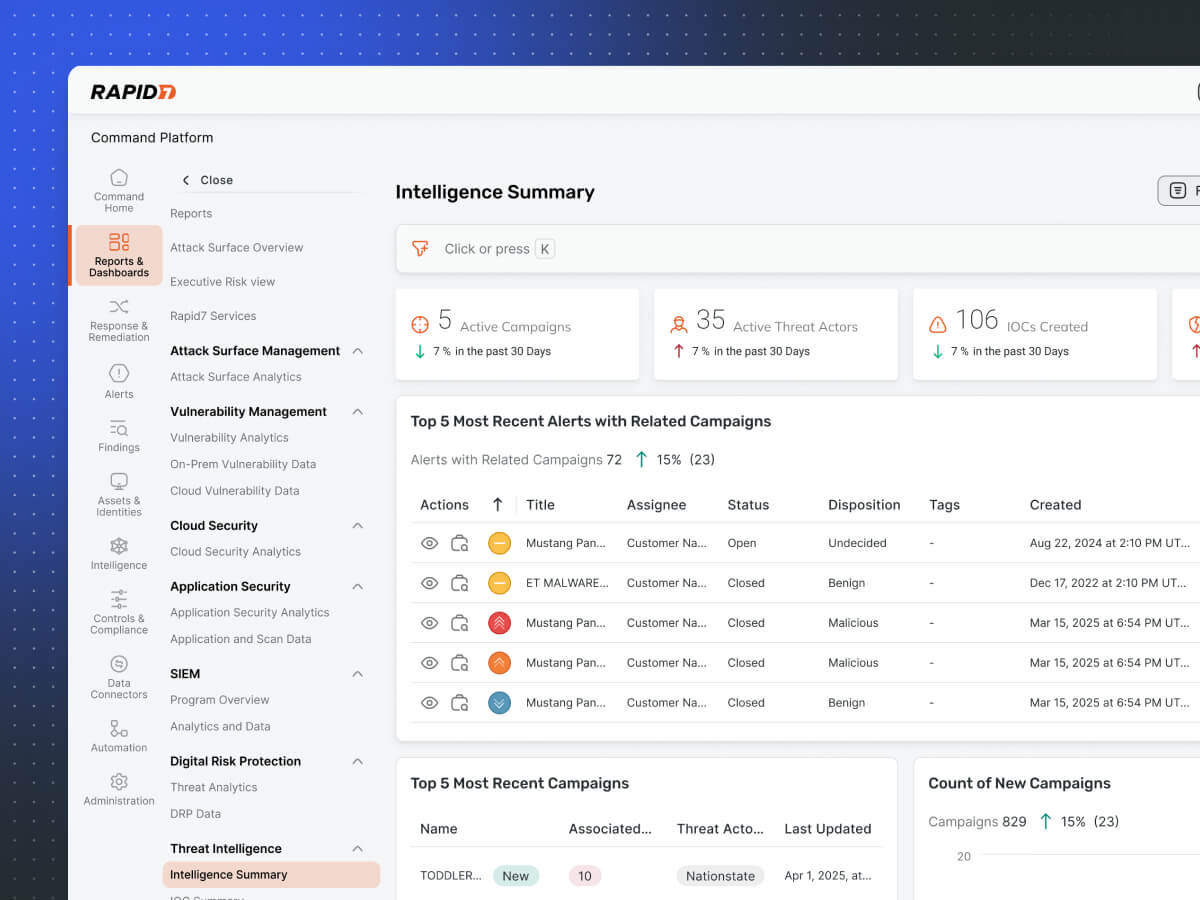The image size is (1200, 900).
Task: Go to the Alerts sidebar icon
Action: [x=119, y=381]
